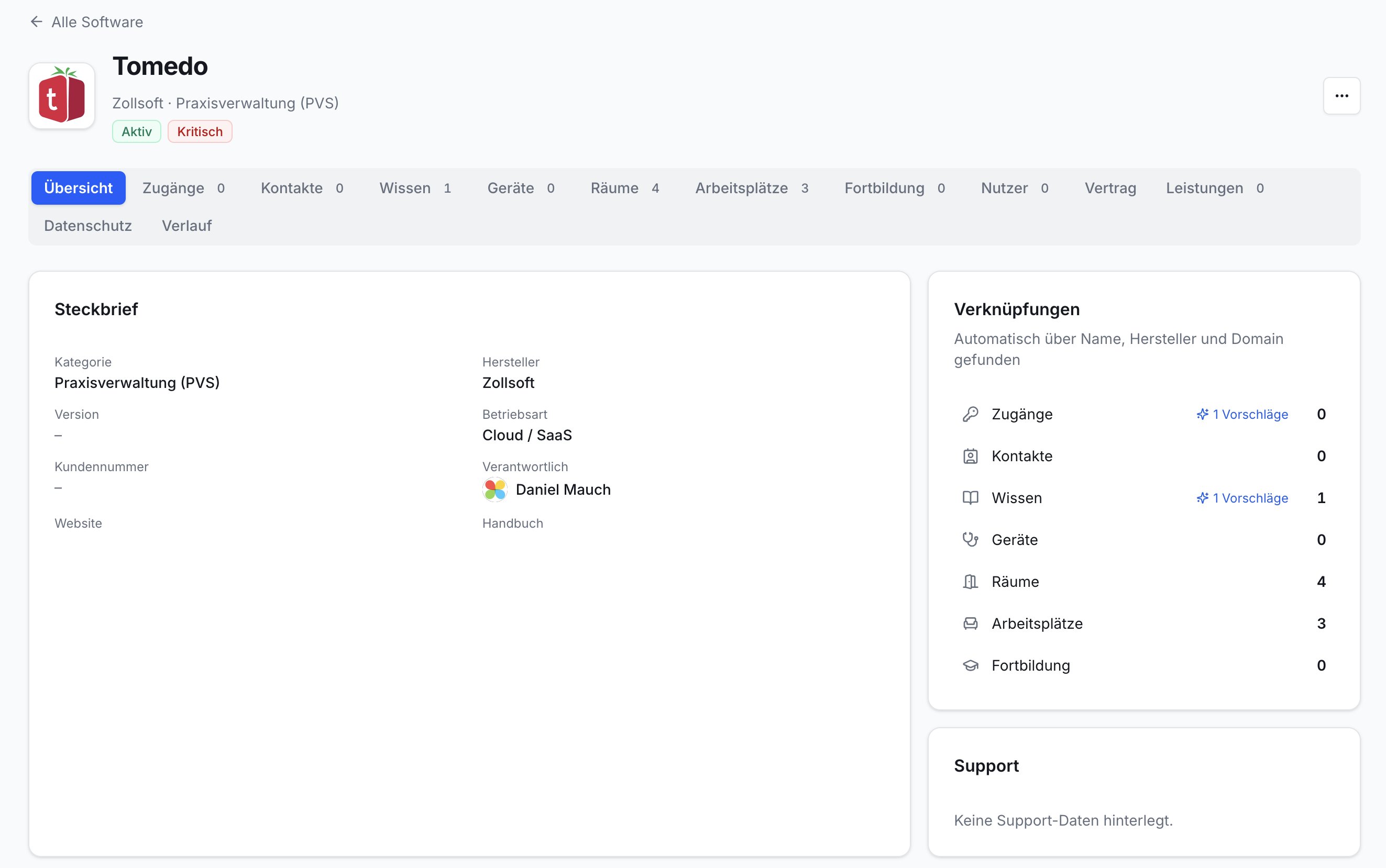Screen dimensions: 1386x868
Task: Switch to the Wissen tab
Action: point(415,188)
